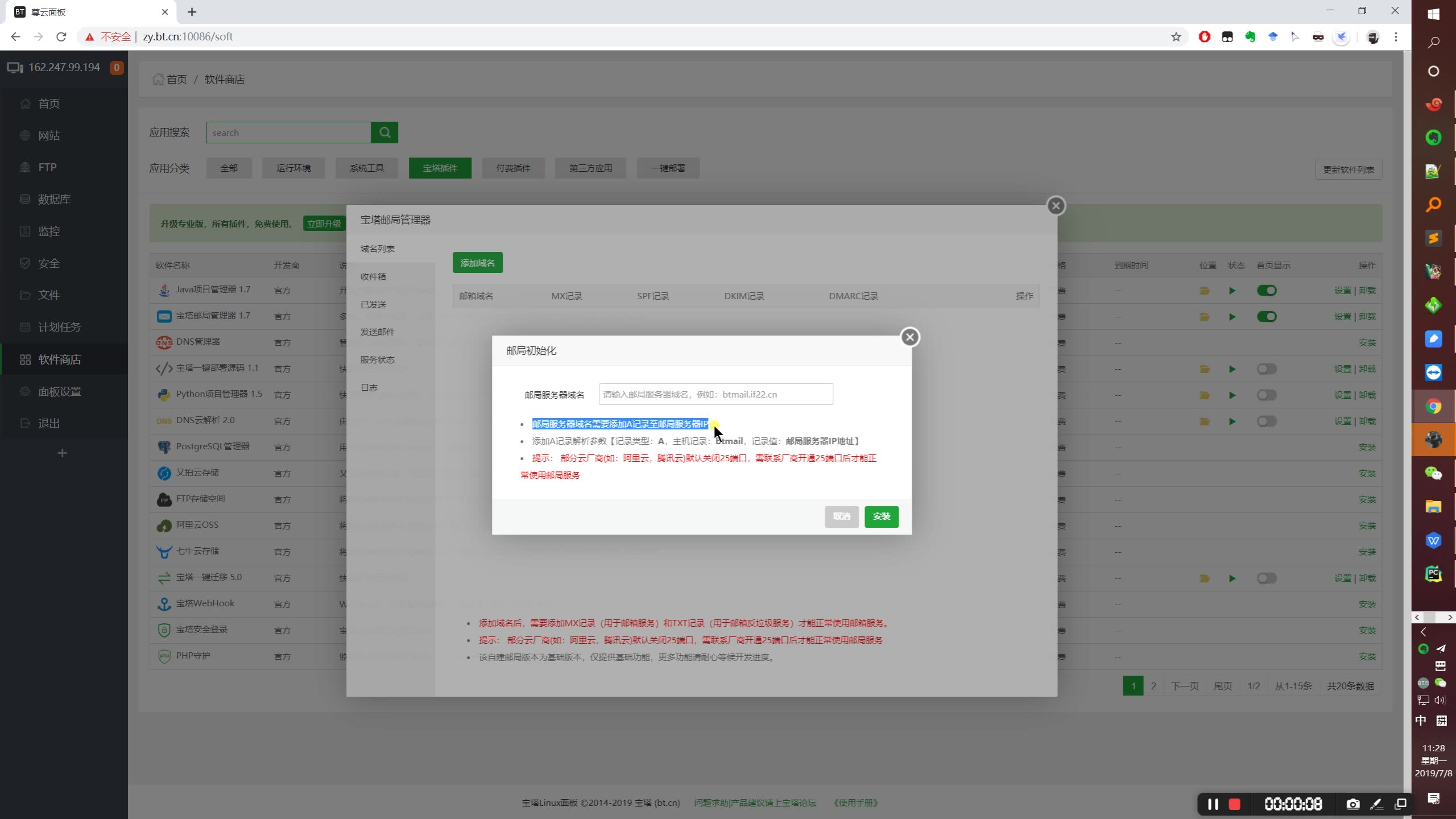1456x819 pixels.
Task: Click the 取消 button in the mail init dialog
Action: point(841,516)
